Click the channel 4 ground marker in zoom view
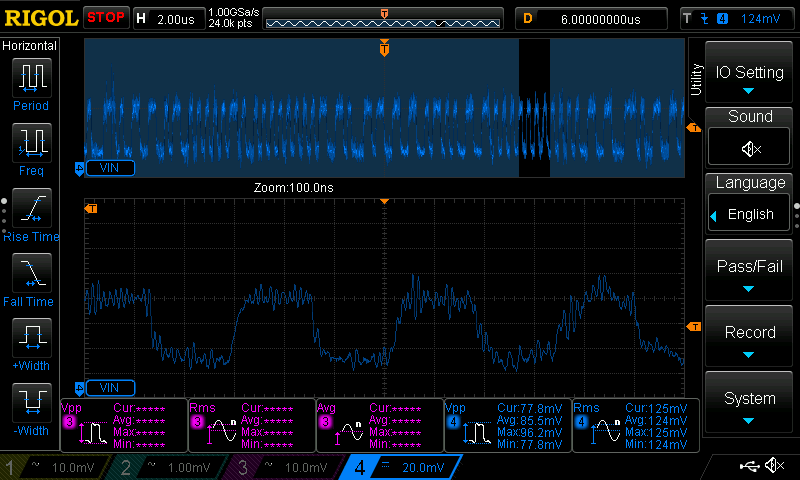 (x=79, y=389)
